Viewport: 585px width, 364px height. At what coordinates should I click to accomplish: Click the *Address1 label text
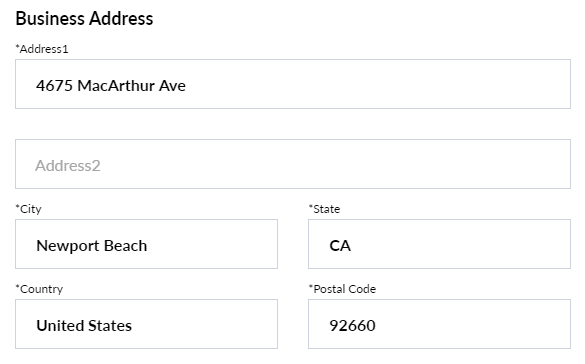[x=42, y=49]
